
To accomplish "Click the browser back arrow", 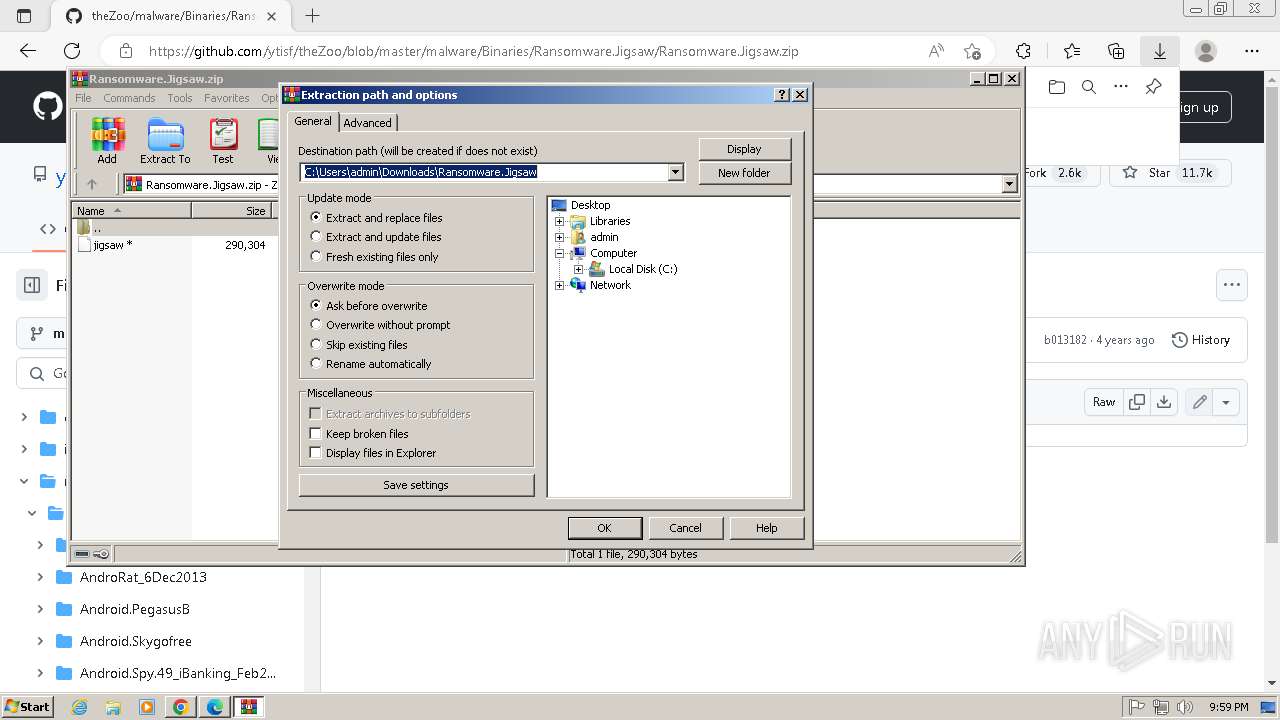I will (28, 51).
